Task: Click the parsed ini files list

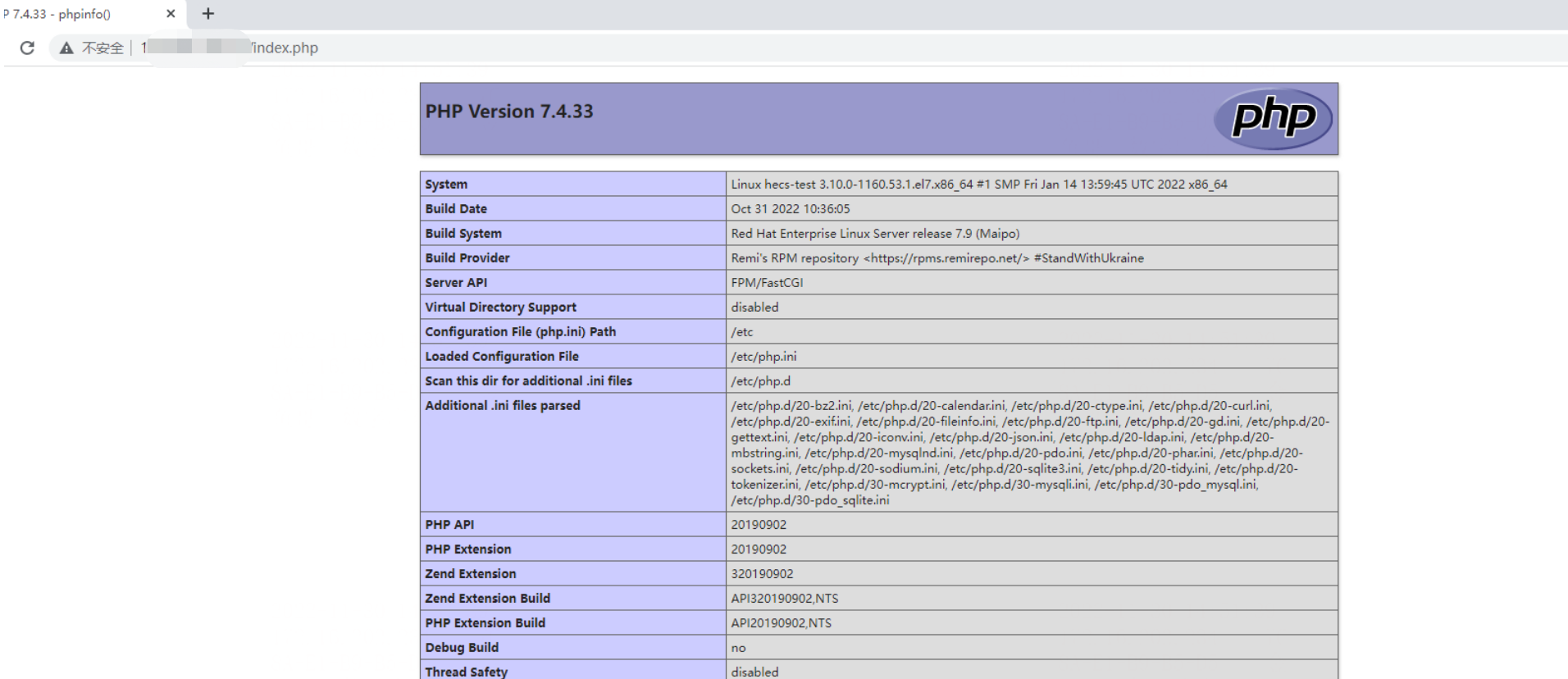Action: point(1030,453)
